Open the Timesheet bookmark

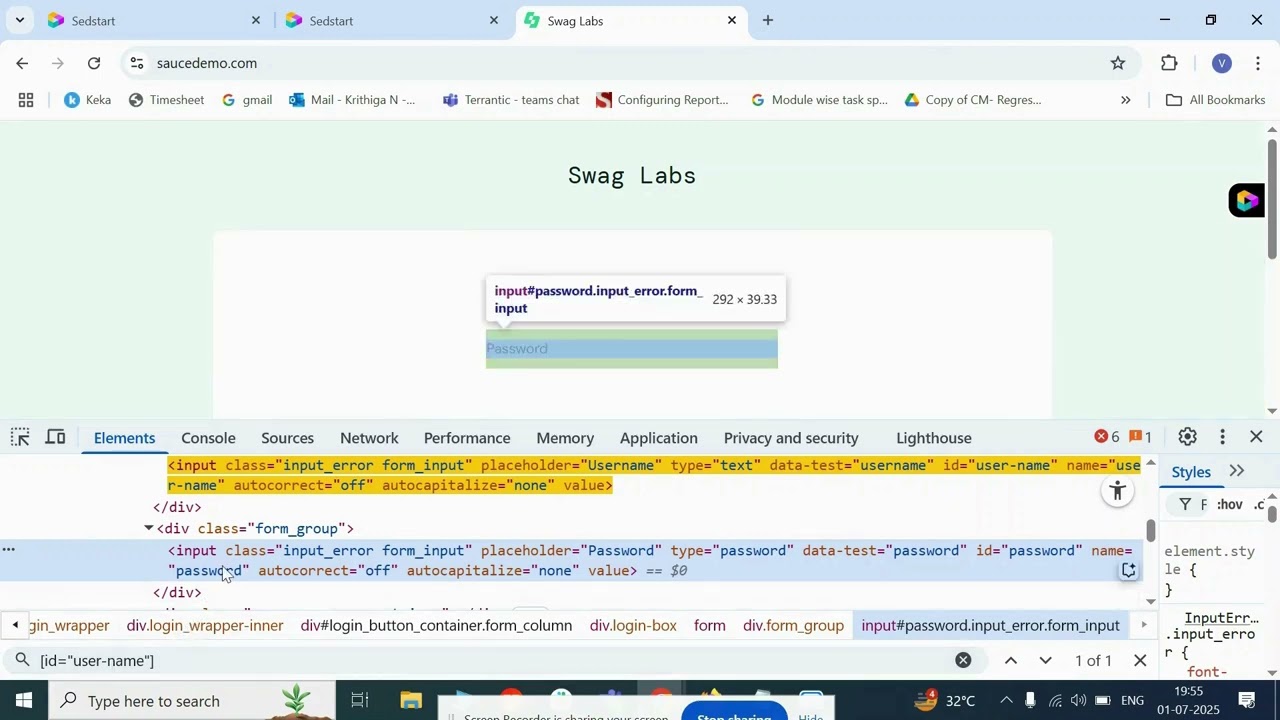(167, 100)
